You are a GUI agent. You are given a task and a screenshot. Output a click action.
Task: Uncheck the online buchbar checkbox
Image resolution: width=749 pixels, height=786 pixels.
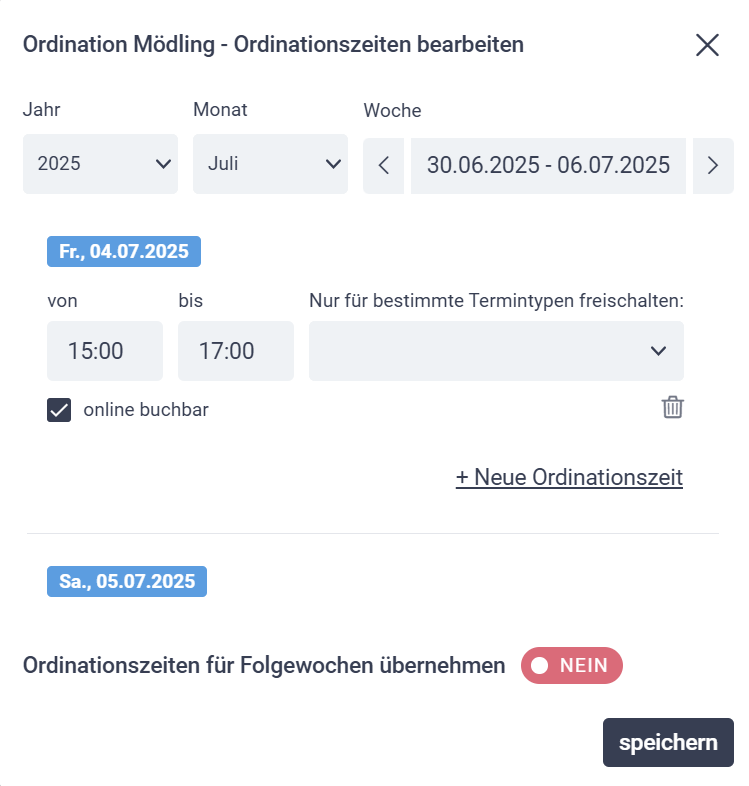coord(59,410)
